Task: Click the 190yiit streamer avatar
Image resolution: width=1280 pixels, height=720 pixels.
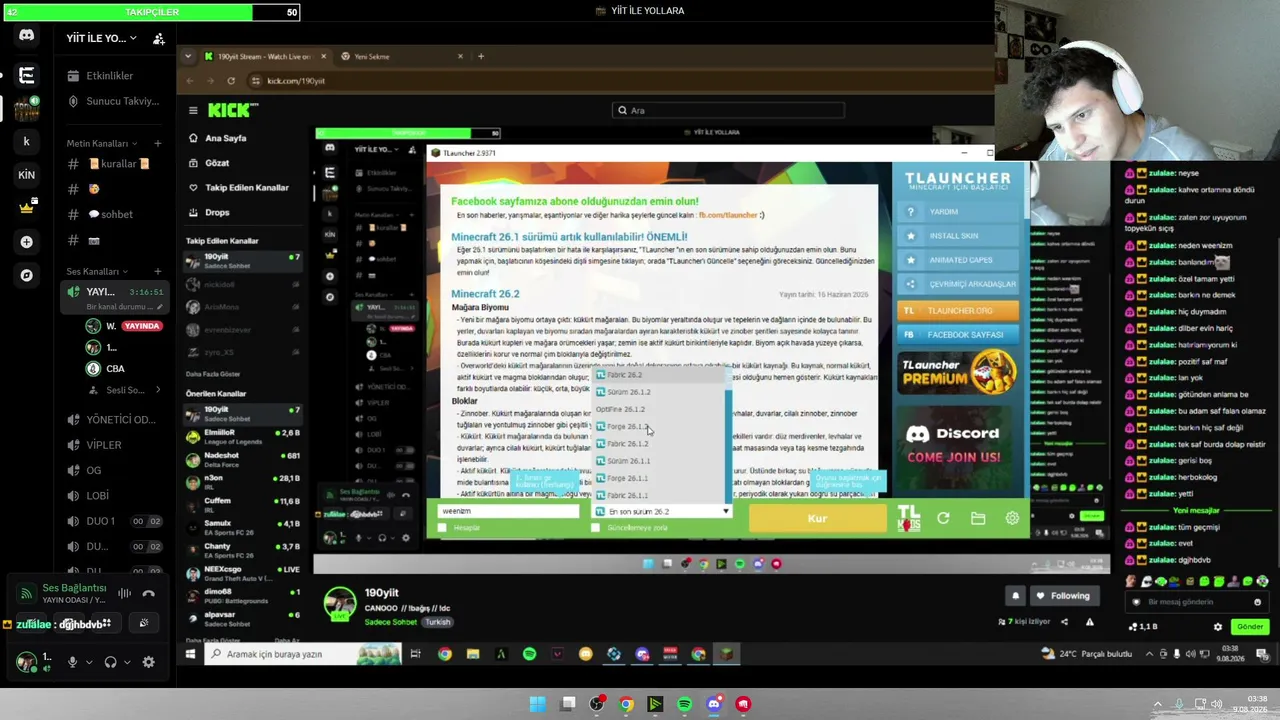Action: 340,604
